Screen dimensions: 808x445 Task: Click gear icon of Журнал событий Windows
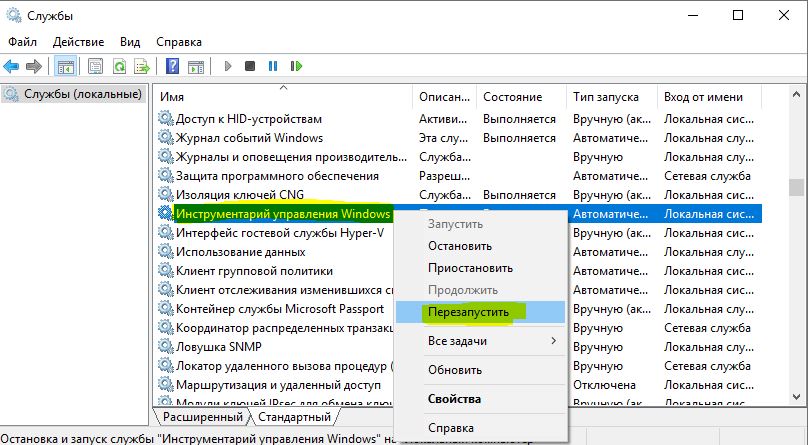[165, 138]
